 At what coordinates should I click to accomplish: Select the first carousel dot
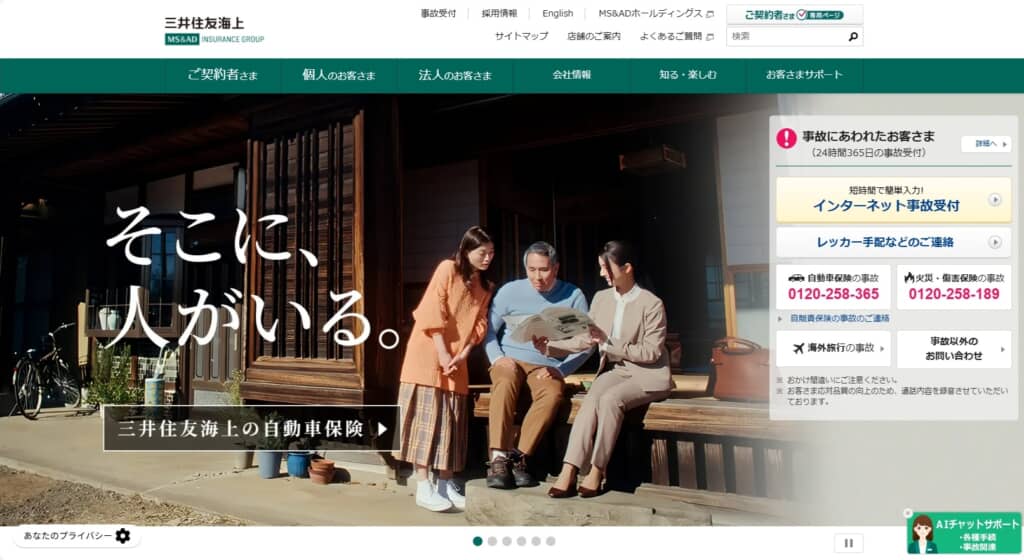coord(477,541)
